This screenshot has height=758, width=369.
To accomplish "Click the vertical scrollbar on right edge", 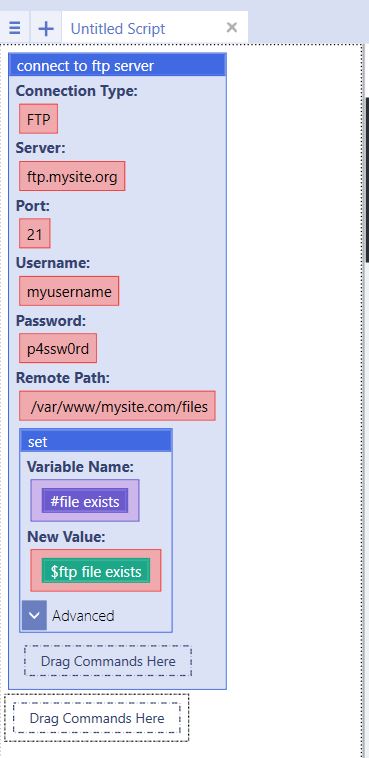I will tap(368, 180).
